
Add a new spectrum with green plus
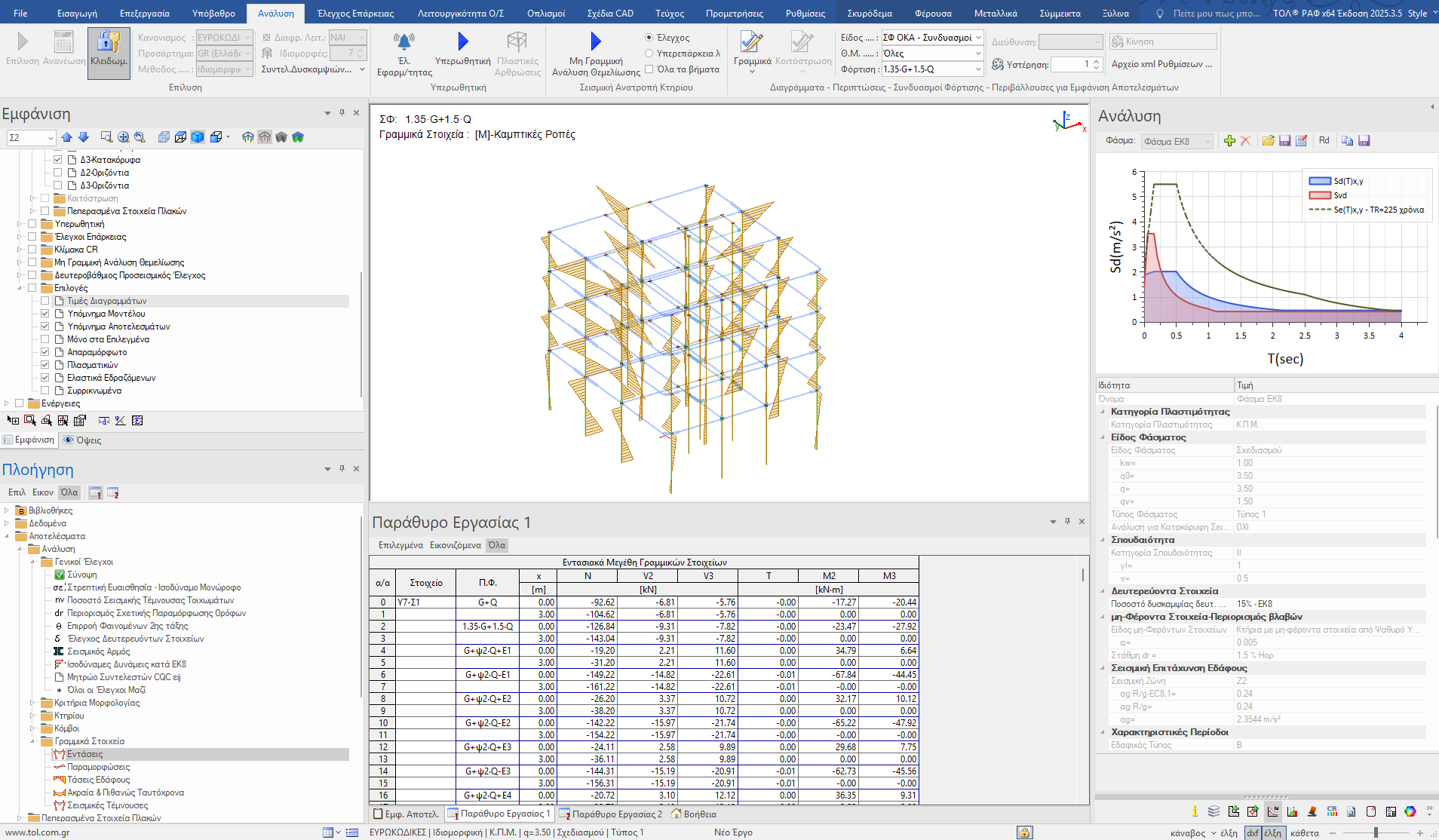click(x=1229, y=141)
